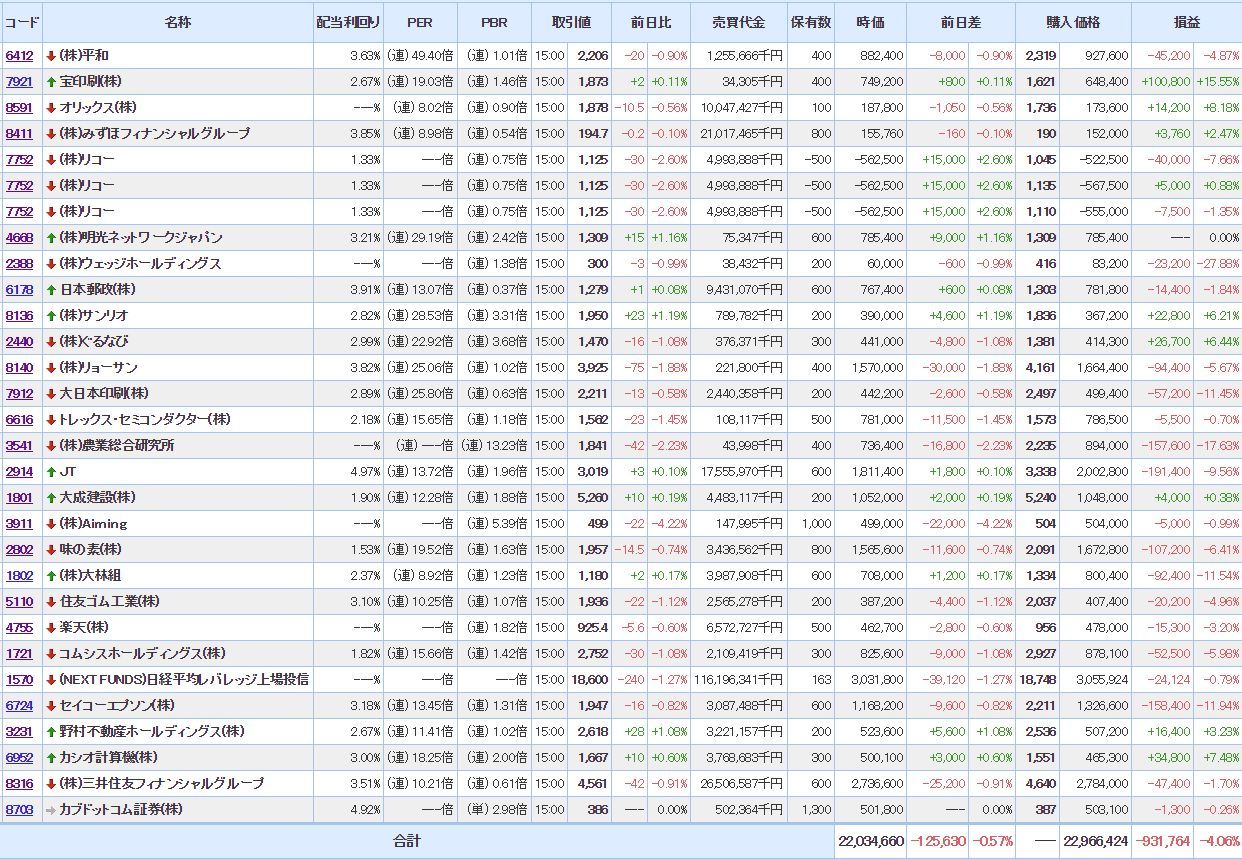
Task: Click the up arrow beside (株)サンリオ
Action: coord(51,315)
